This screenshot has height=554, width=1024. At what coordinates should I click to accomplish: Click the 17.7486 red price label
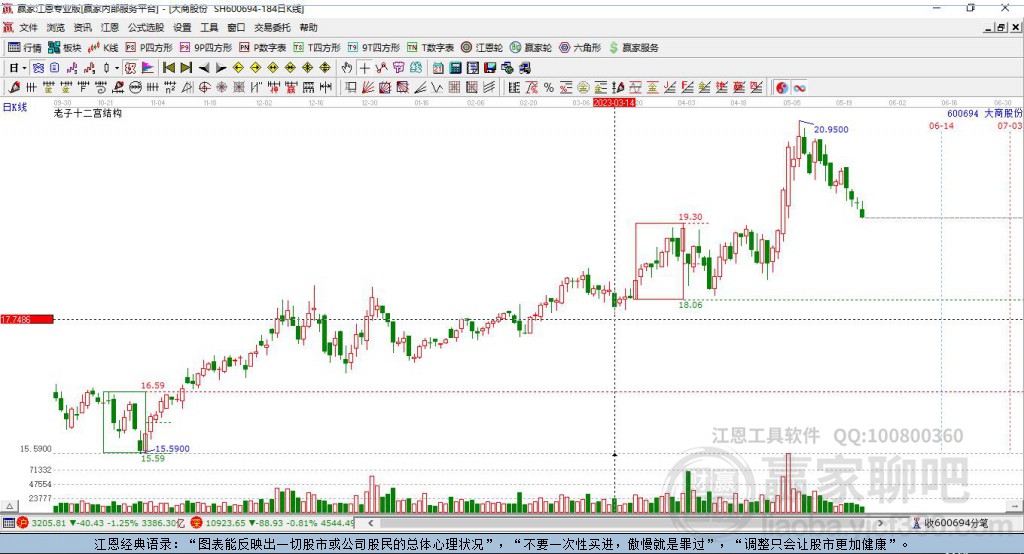tap(27, 319)
